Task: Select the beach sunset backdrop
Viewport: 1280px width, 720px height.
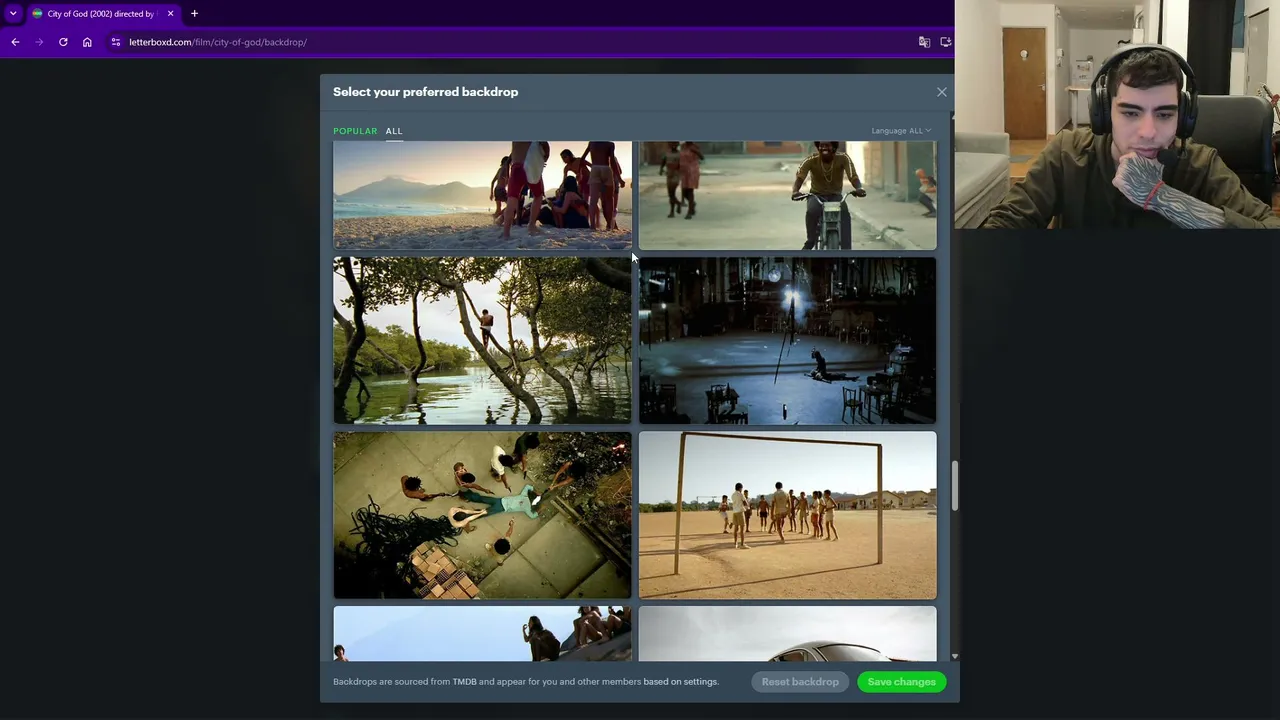Action: 482,195
